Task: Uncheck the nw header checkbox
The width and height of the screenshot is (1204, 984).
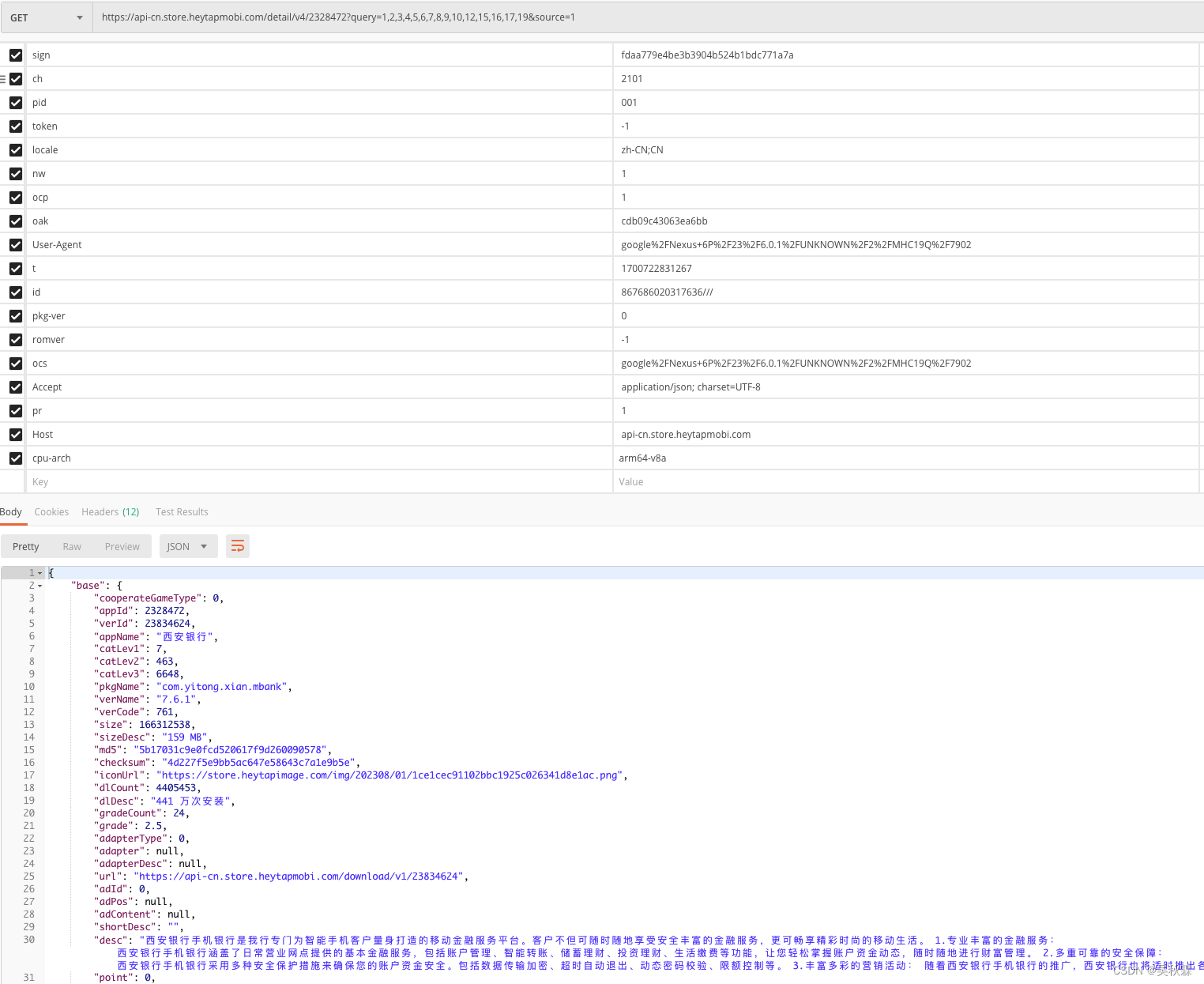Action: click(16, 174)
